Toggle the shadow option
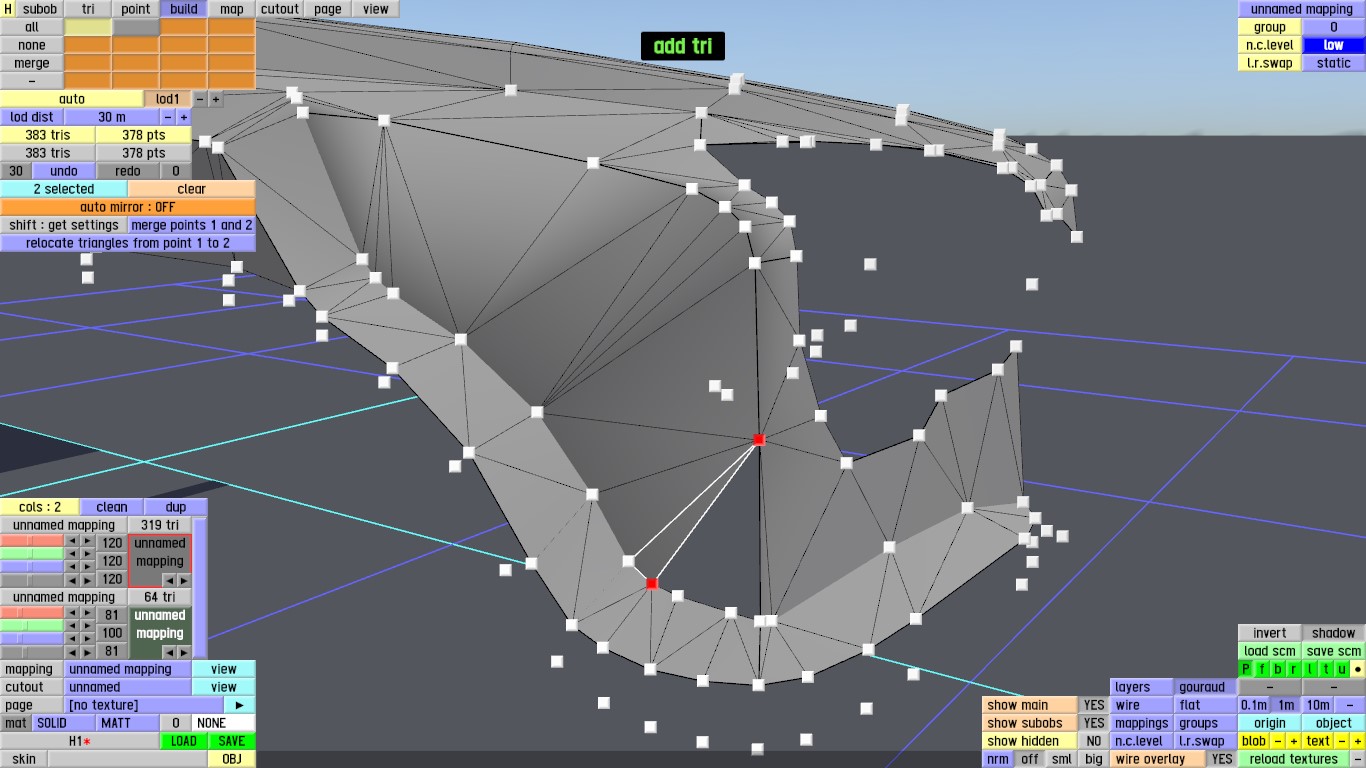The image size is (1366, 768). point(1334,633)
